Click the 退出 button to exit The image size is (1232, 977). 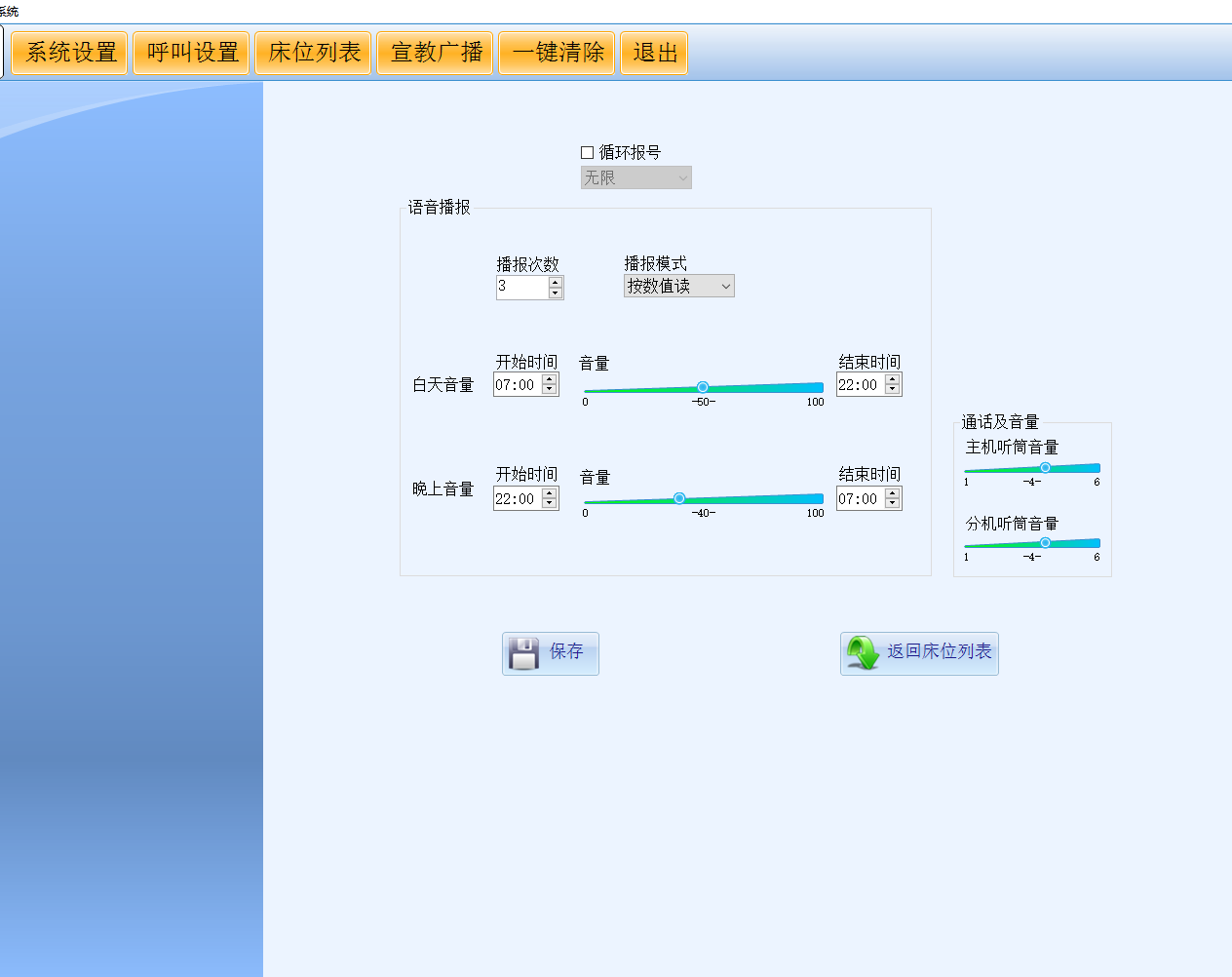point(654,53)
